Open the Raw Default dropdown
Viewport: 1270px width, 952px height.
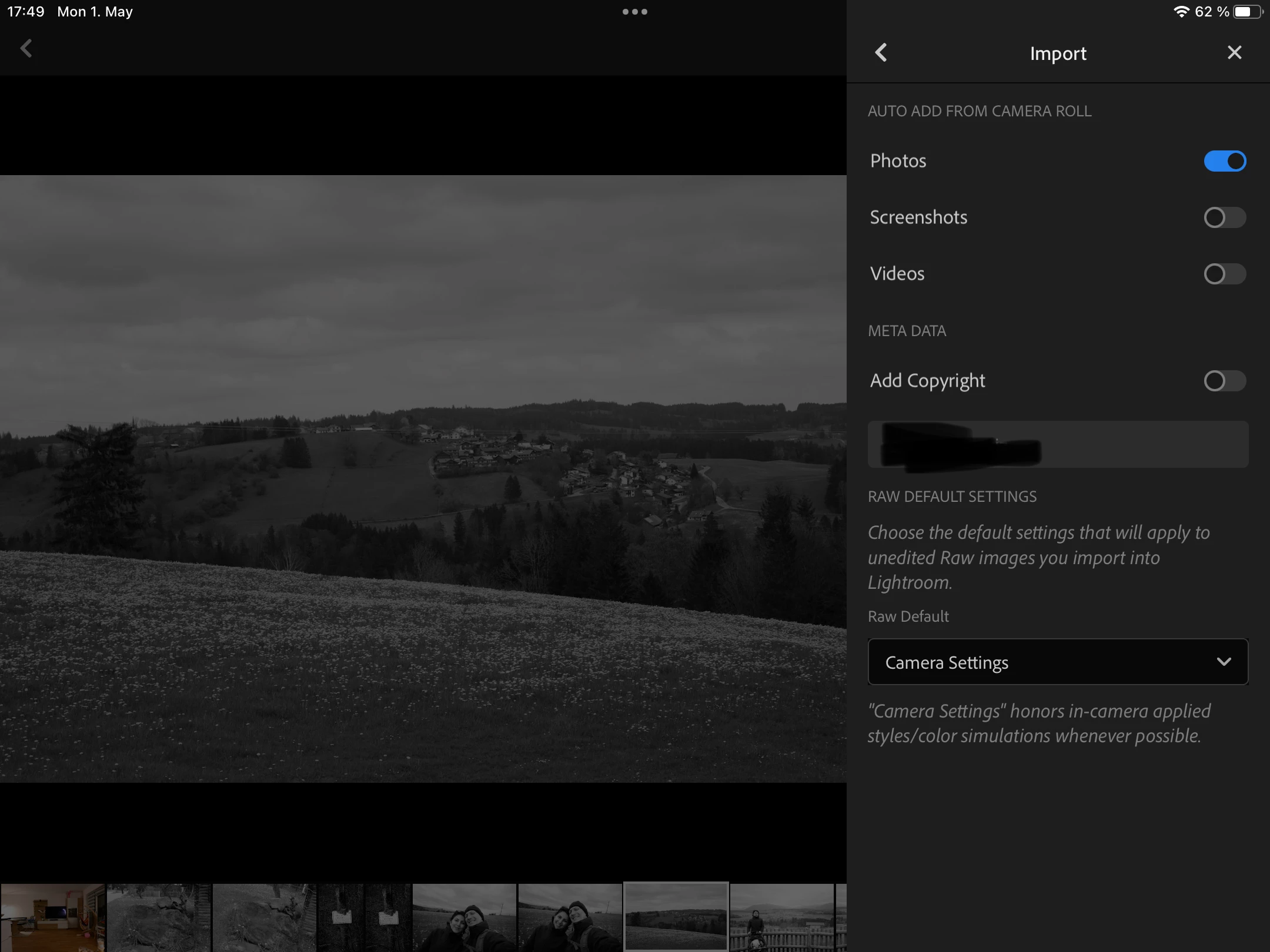click(x=1057, y=662)
